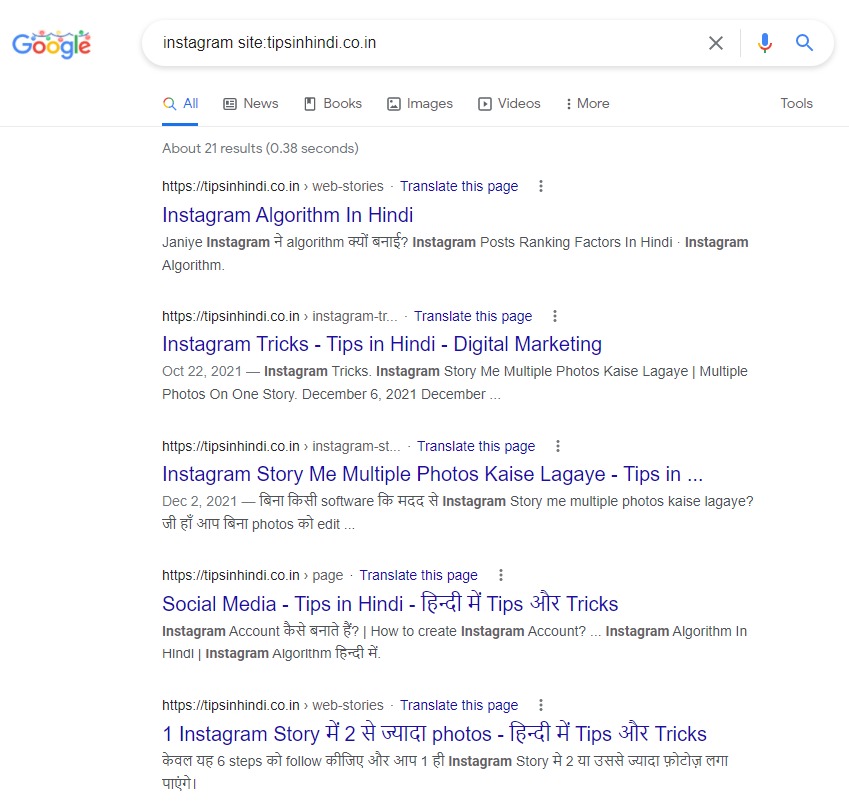The image size is (849, 806).
Task: Open Social Media - Tips in Hindi result
Action: click(x=390, y=604)
